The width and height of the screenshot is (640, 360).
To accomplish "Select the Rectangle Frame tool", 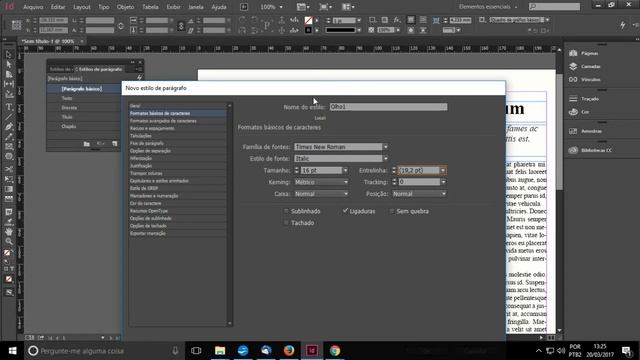I will pos(9,147).
